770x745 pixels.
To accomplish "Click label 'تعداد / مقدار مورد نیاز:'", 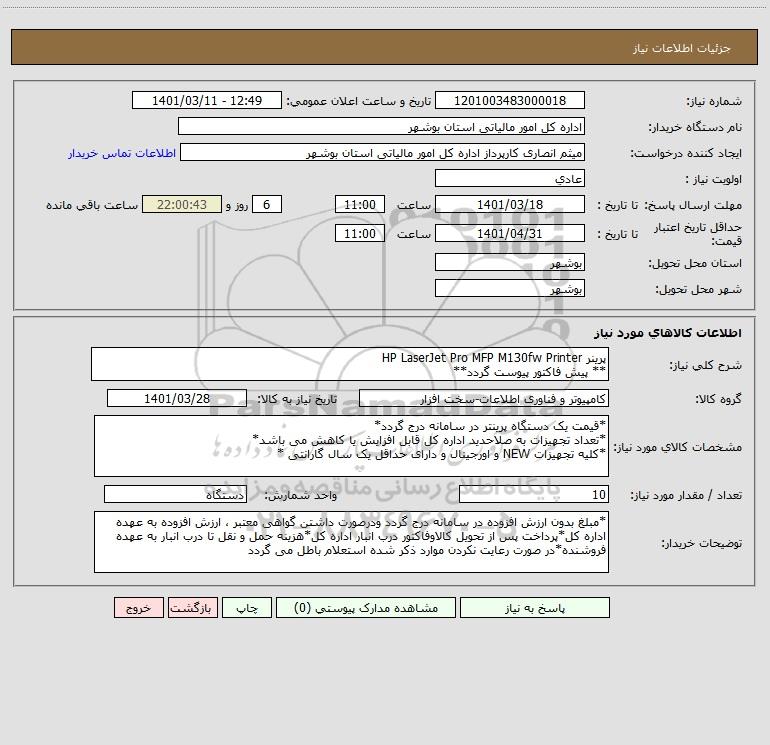I will (686, 496).
